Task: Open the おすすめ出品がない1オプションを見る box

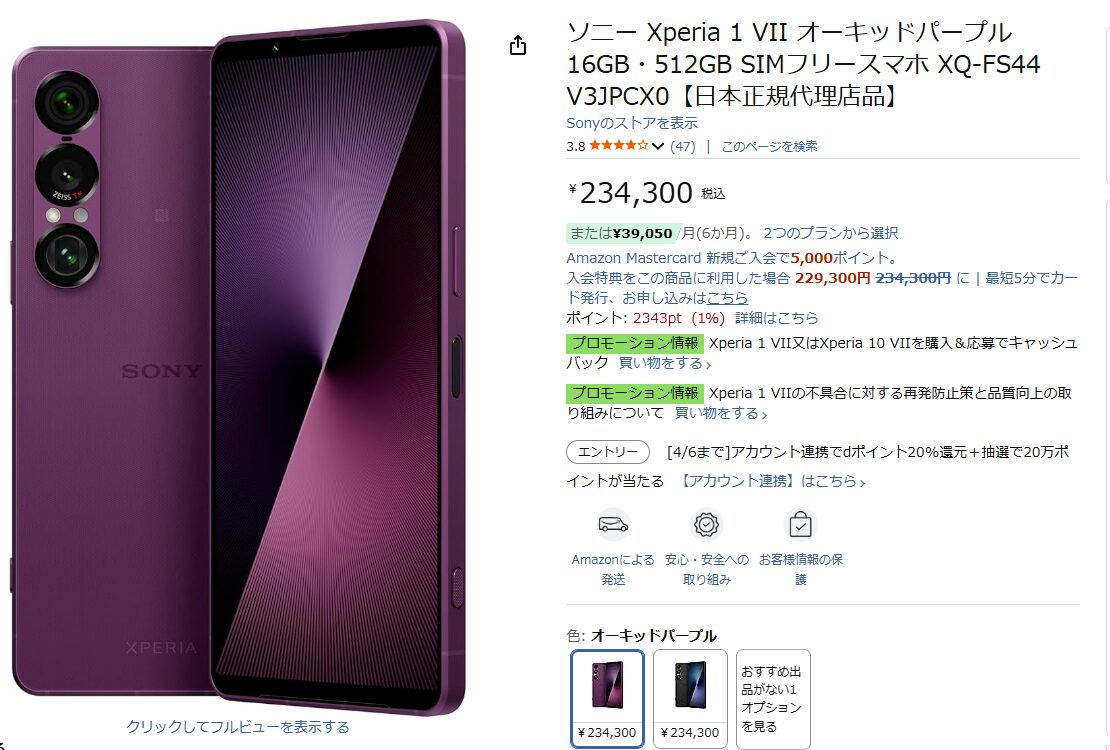Action: [x=773, y=698]
